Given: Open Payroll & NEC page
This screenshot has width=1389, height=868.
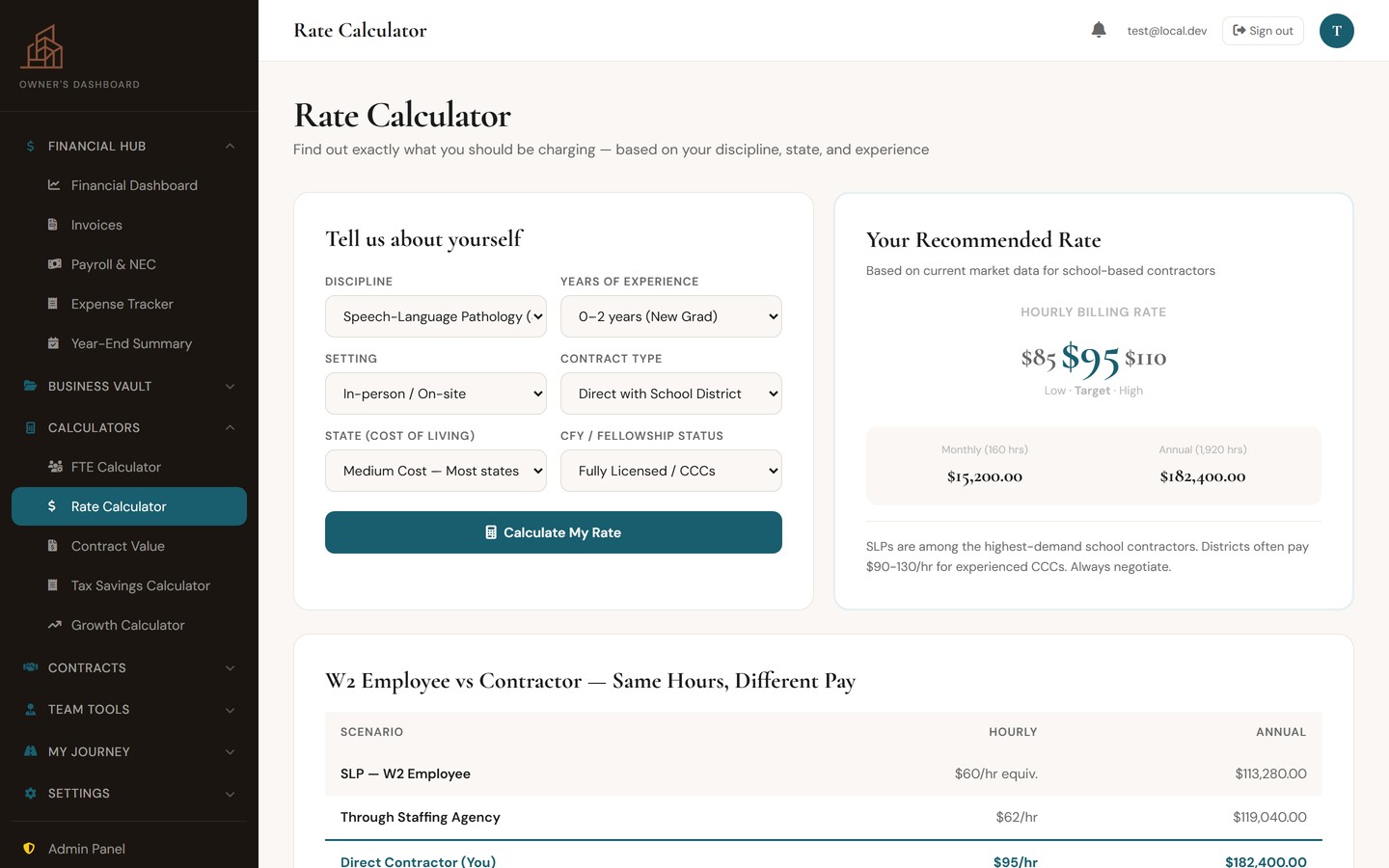Looking at the screenshot, I should click(129, 264).
